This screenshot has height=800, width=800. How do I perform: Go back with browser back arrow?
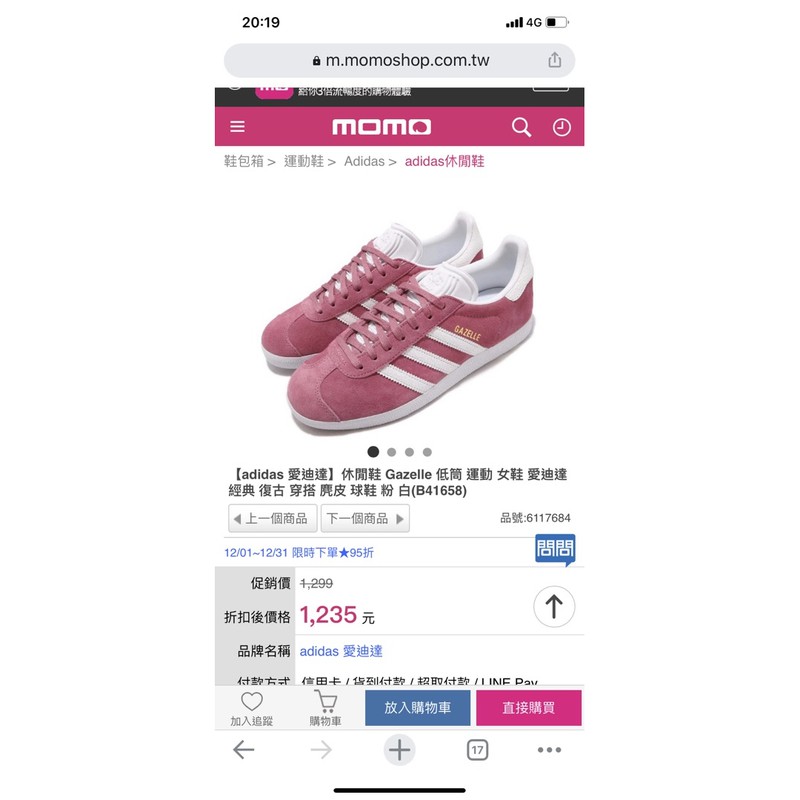(243, 750)
